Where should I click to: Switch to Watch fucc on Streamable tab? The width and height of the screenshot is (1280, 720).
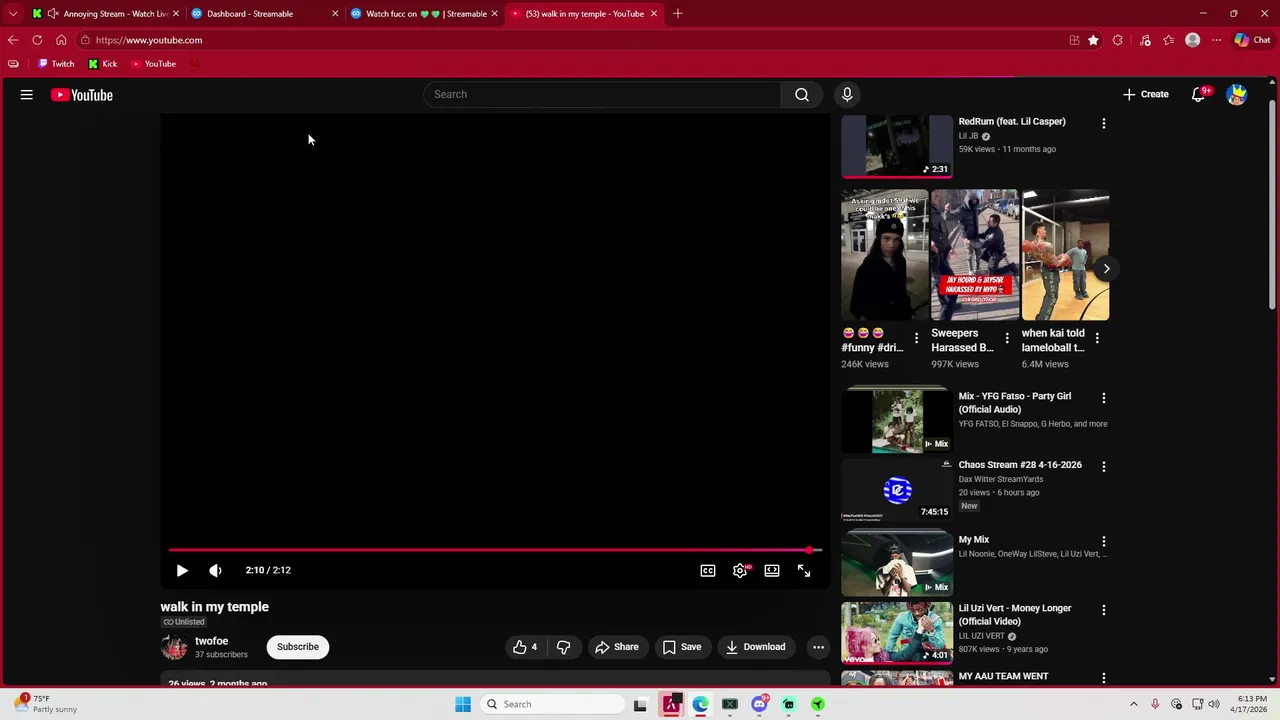425,14
